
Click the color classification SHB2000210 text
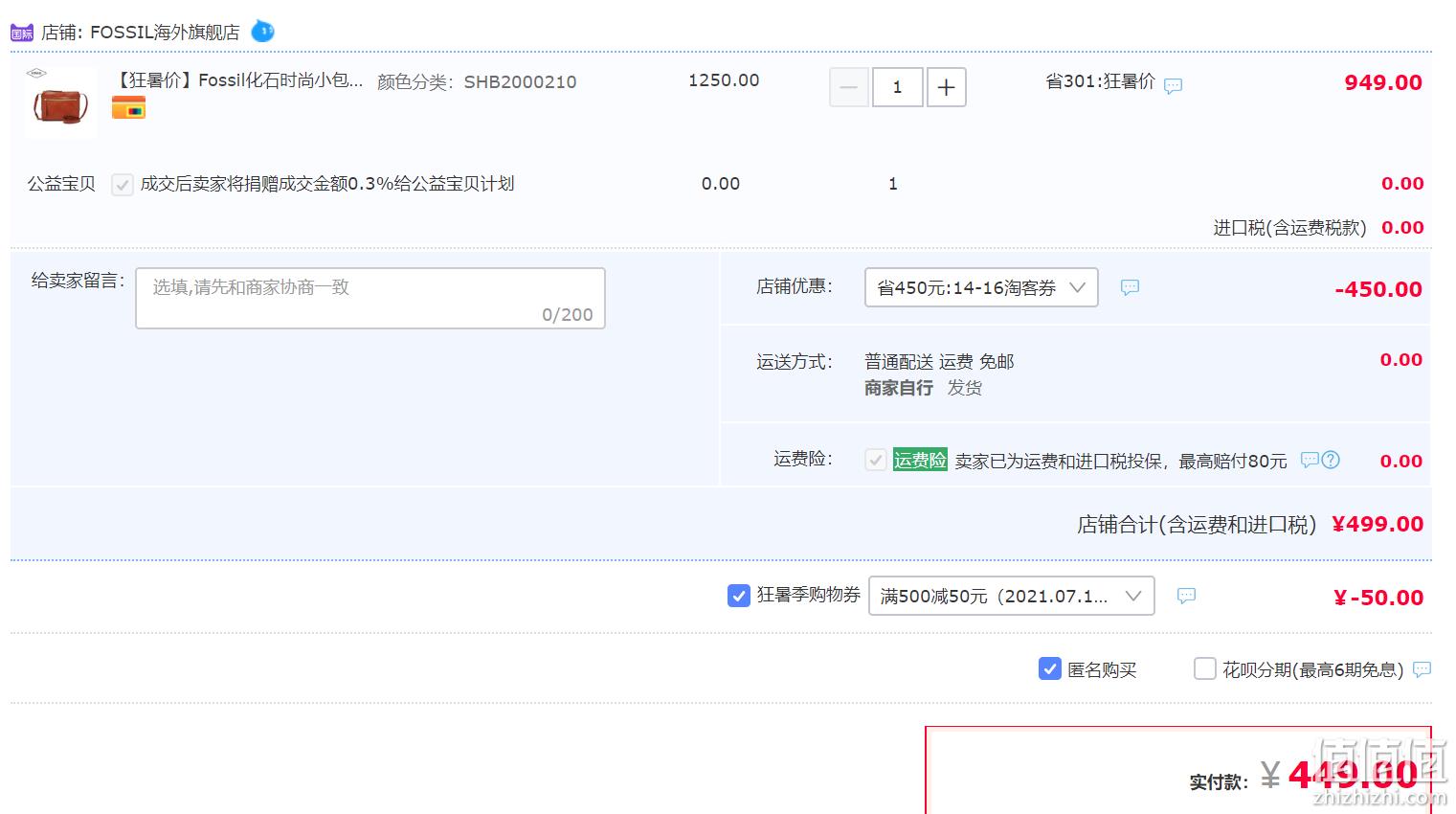coord(520,82)
